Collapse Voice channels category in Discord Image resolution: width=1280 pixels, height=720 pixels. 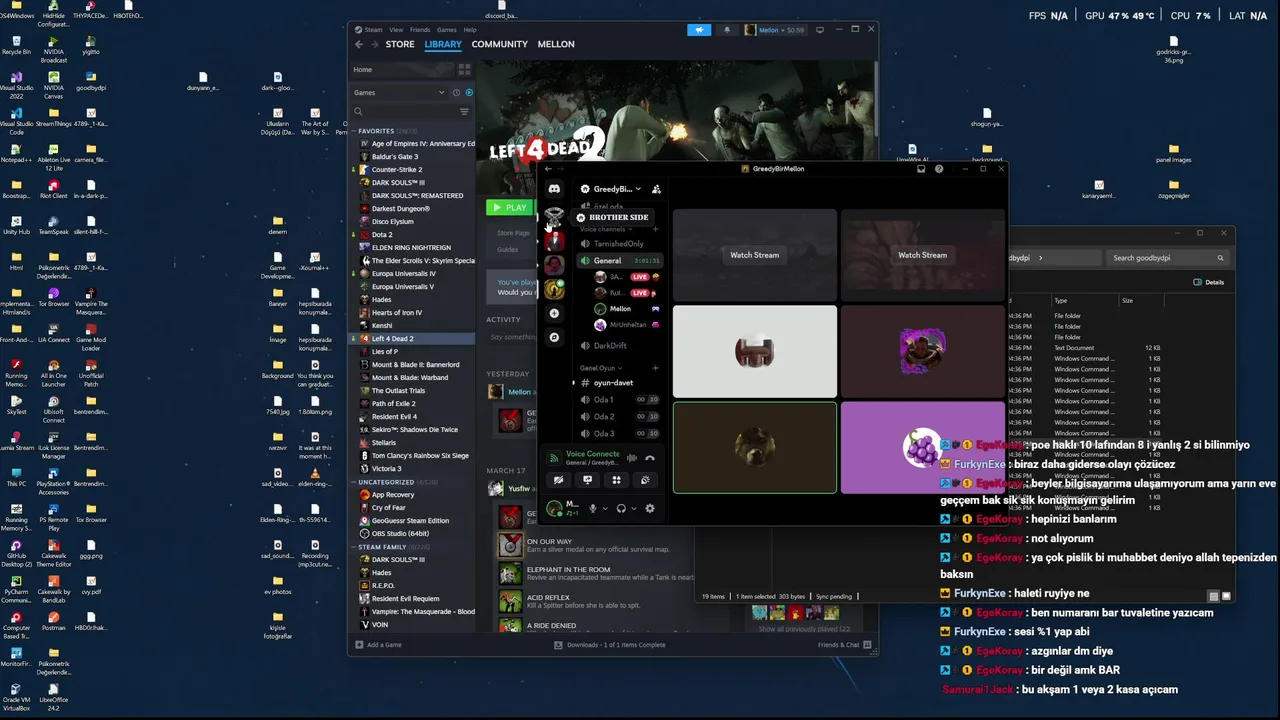(603, 229)
